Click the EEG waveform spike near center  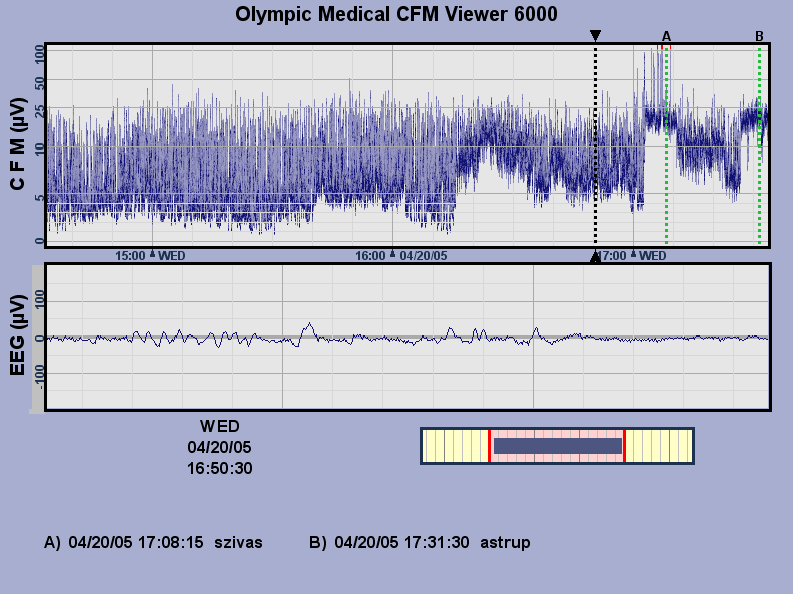(309, 329)
